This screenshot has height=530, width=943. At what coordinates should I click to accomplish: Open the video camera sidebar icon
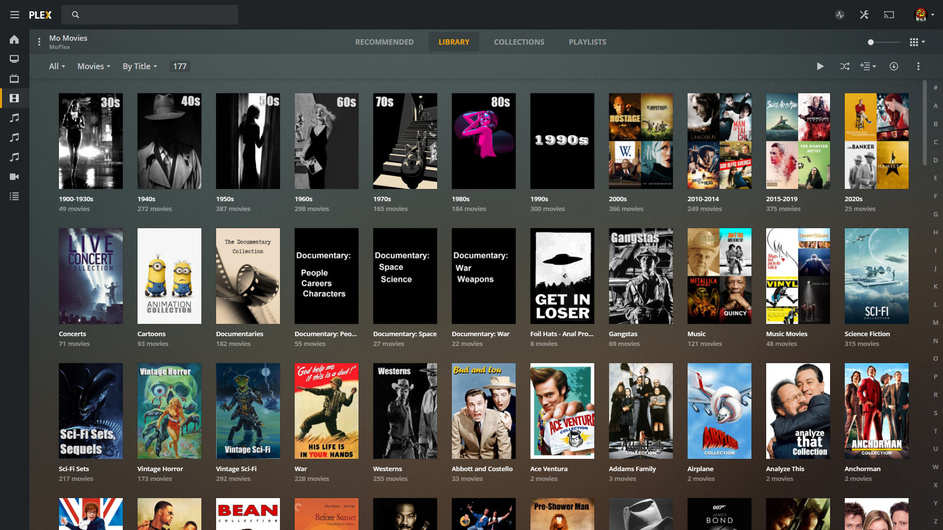pyautogui.click(x=14, y=177)
